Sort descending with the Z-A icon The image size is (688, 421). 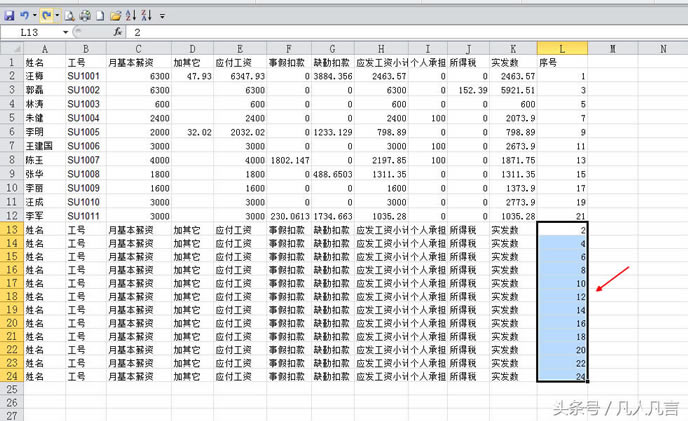pyautogui.click(x=147, y=16)
